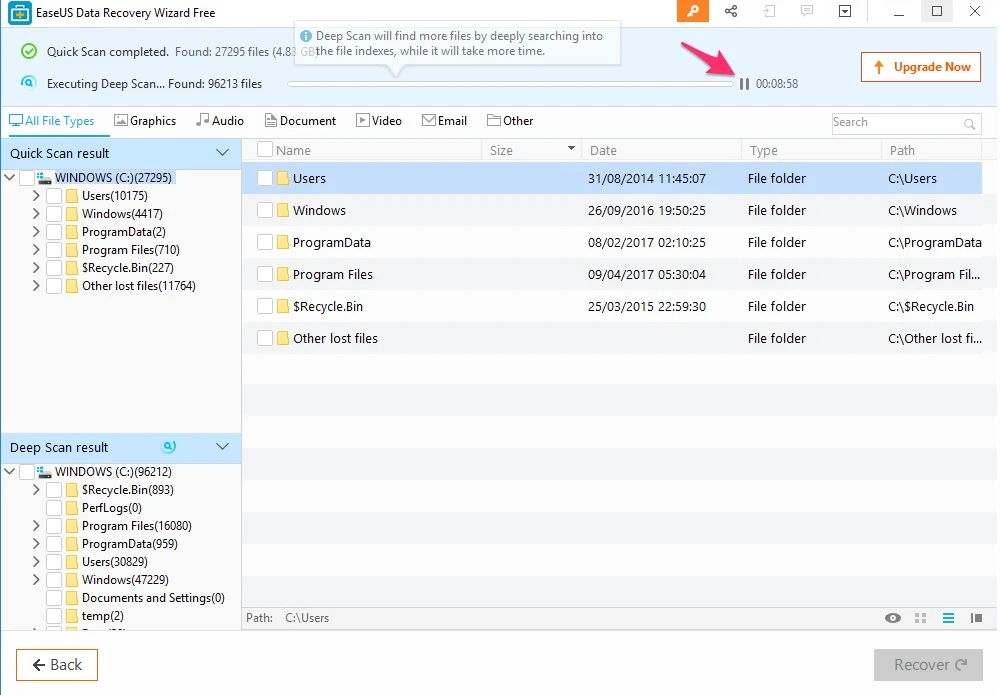Select all files via header checkbox
The image size is (1000, 695).
pos(265,150)
